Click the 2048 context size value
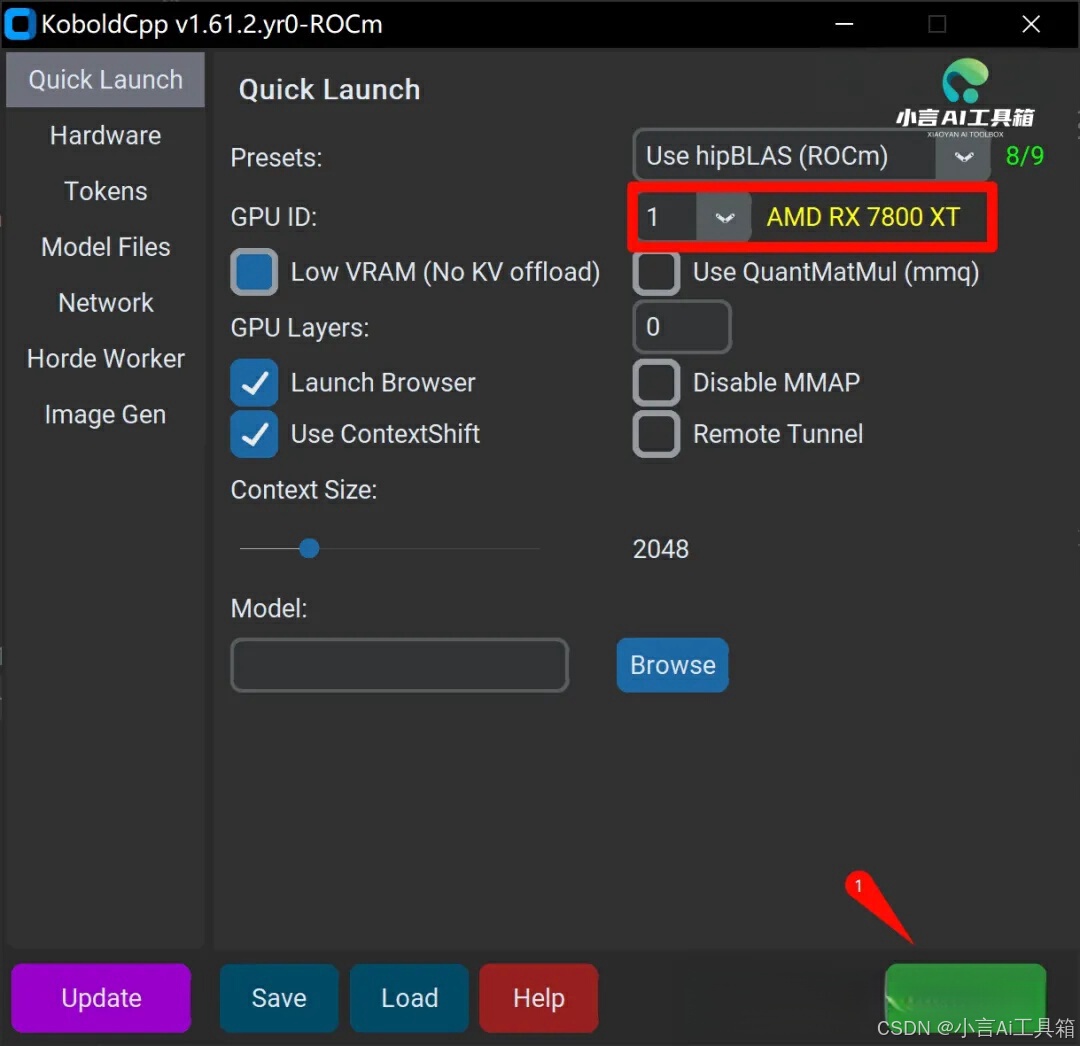Screen dimensions: 1080x1046 (x=661, y=550)
